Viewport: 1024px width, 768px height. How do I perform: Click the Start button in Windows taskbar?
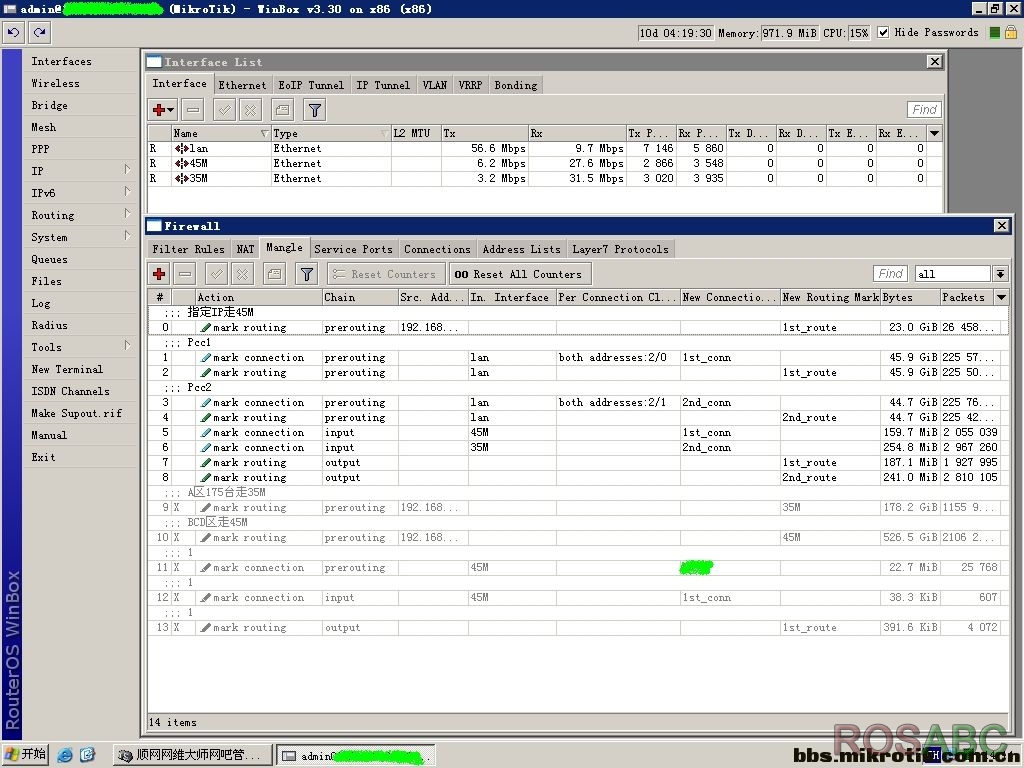[25, 754]
